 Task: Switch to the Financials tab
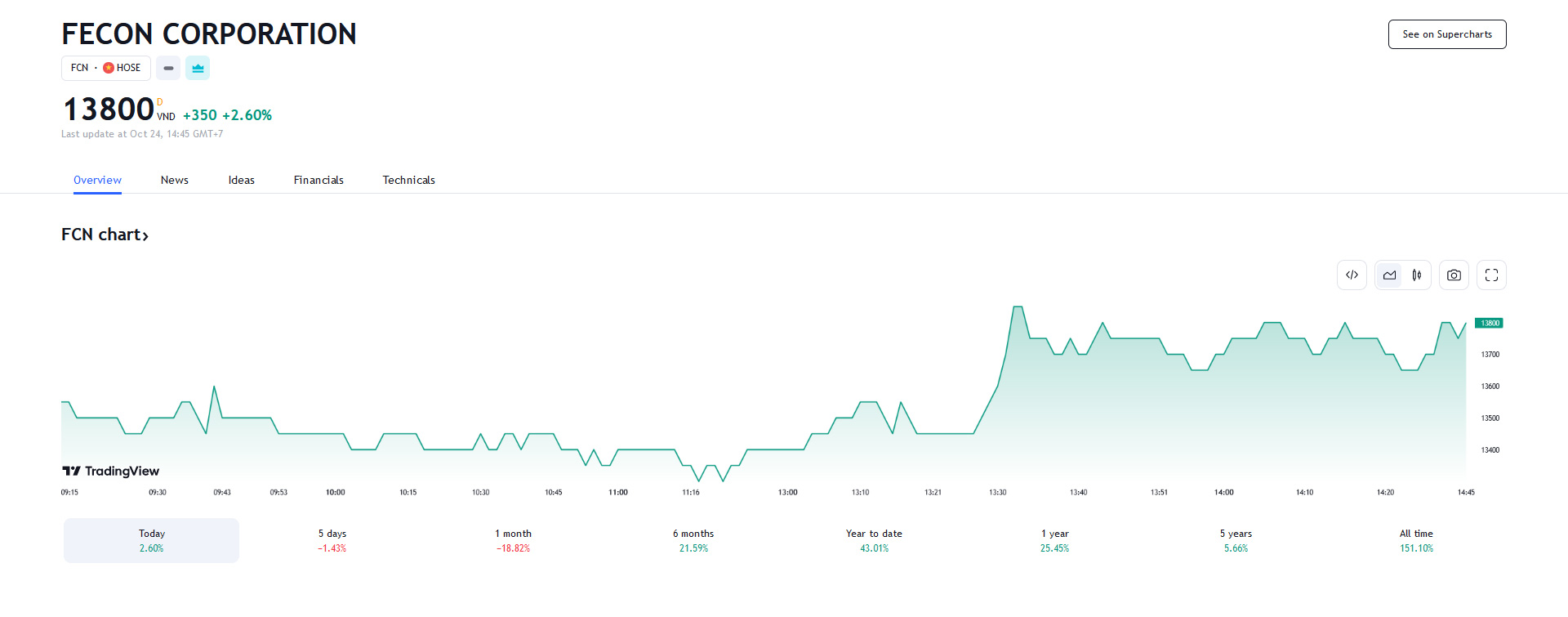pyautogui.click(x=318, y=180)
